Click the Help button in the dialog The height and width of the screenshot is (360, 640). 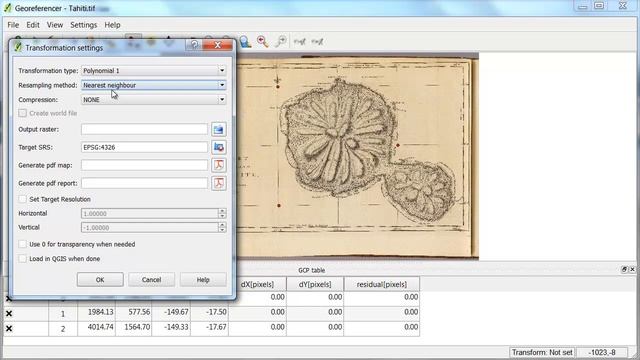click(x=203, y=280)
